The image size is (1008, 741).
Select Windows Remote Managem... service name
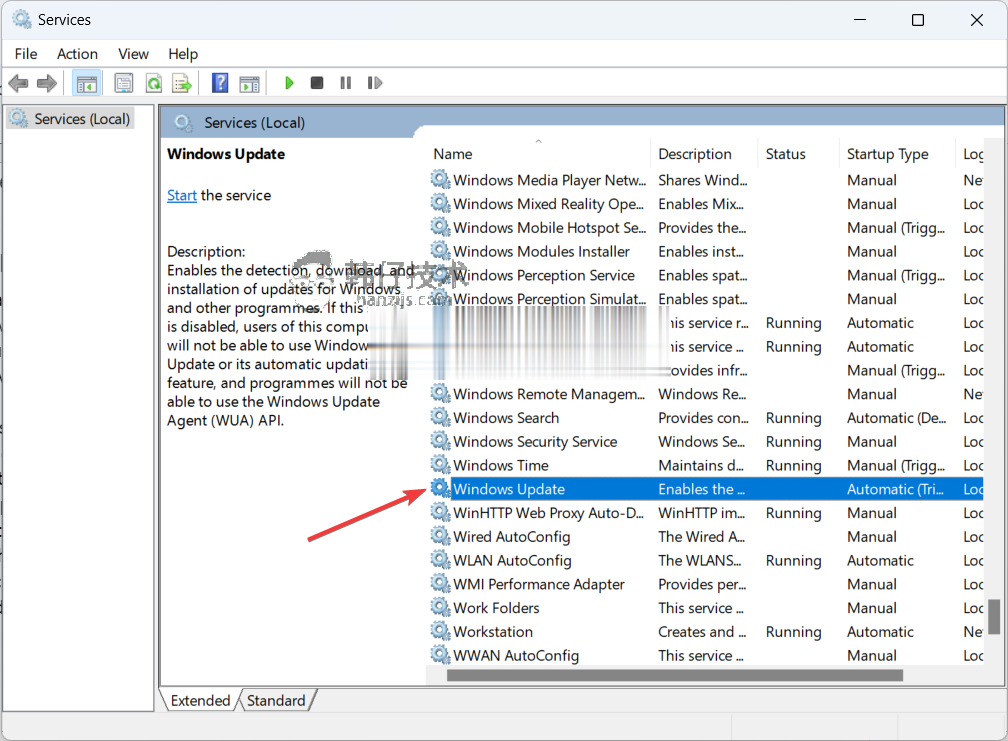pyautogui.click(x=549, y=394)
